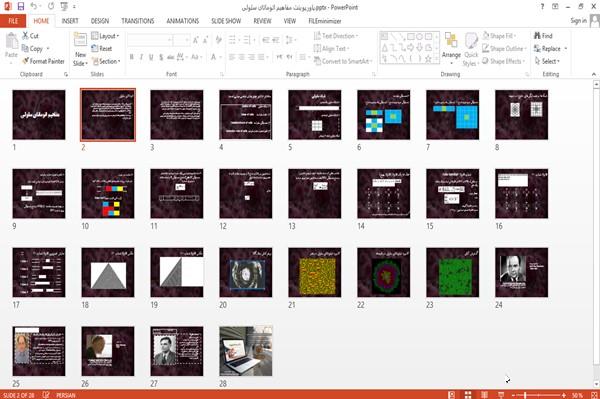Toggle text Shadow formatting
Screen dimensions: 600x399
(x=161, y=57)
